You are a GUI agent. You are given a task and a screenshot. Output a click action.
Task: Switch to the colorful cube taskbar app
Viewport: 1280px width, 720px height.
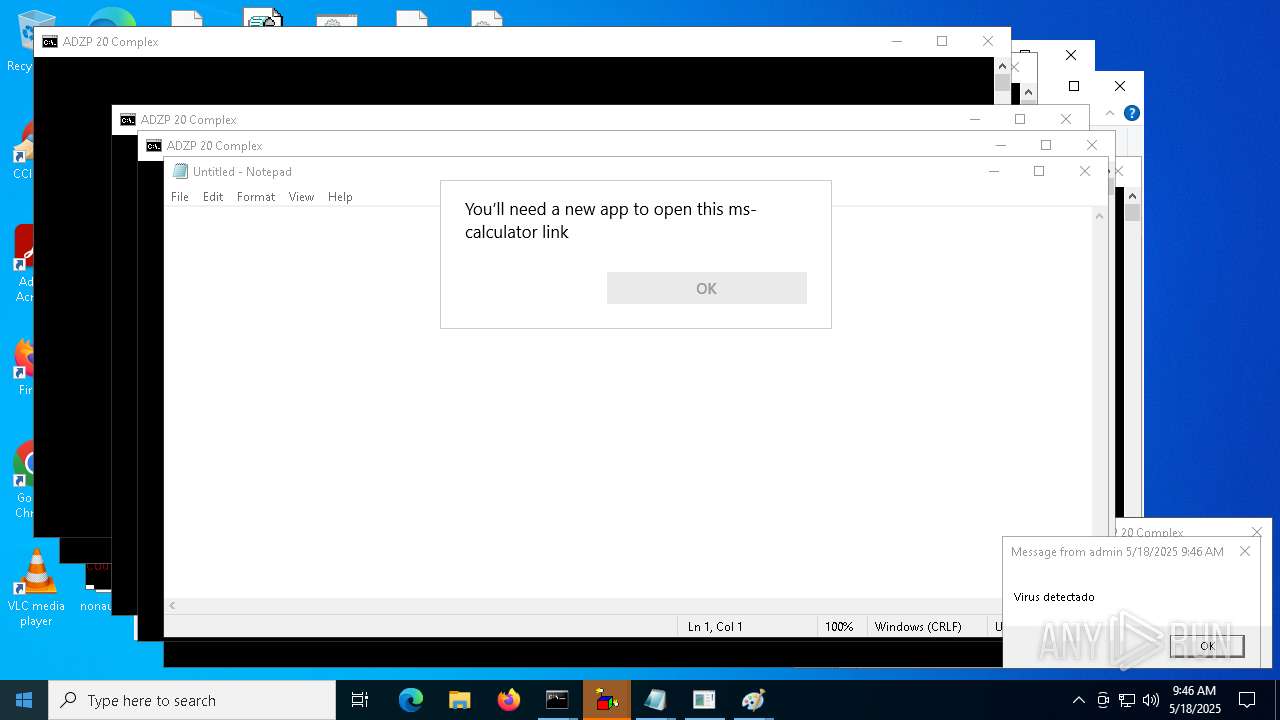[606, 700]
